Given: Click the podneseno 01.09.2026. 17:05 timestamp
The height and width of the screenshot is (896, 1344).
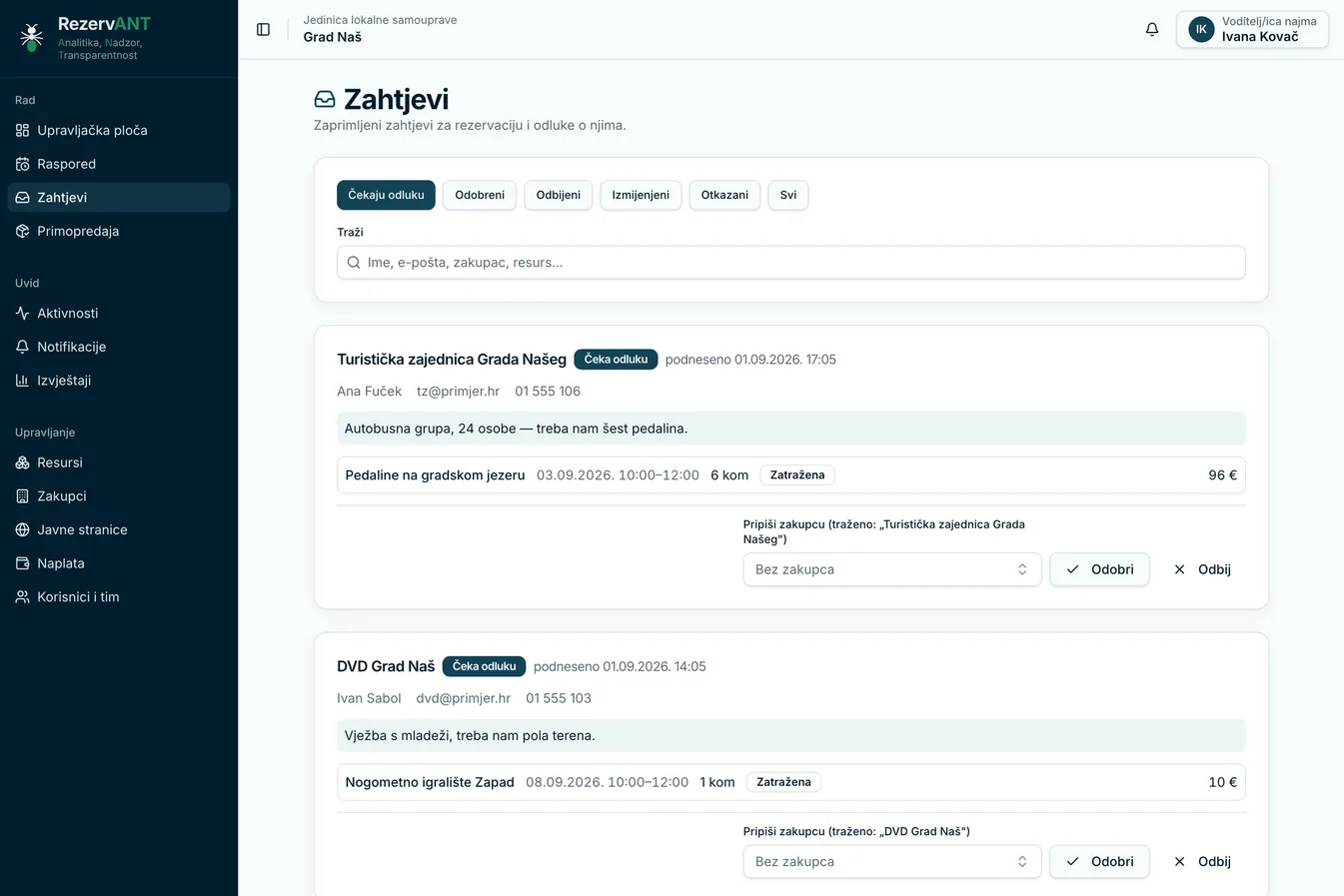Looking at the screenshot, I should point(750,360).
